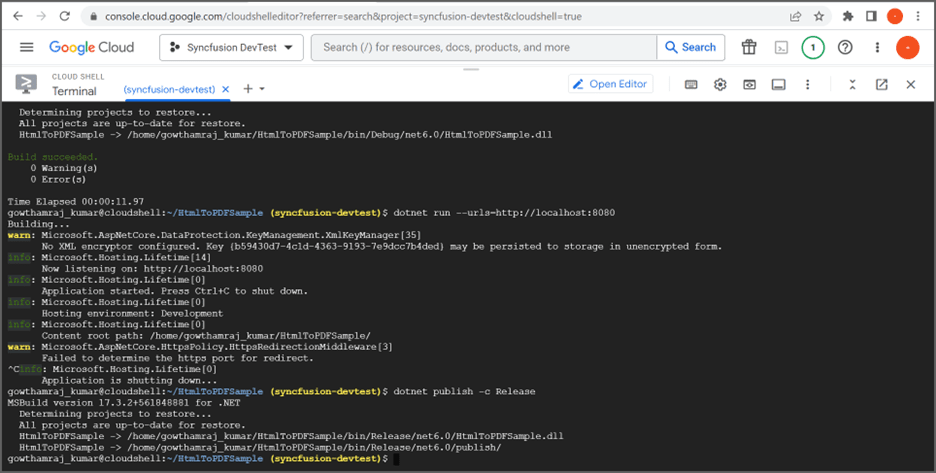Image resolution: width=936 pixels, height=473 pixels.
Task: Expand new terminal tab dropdown arrow
Action: point(261,89)
